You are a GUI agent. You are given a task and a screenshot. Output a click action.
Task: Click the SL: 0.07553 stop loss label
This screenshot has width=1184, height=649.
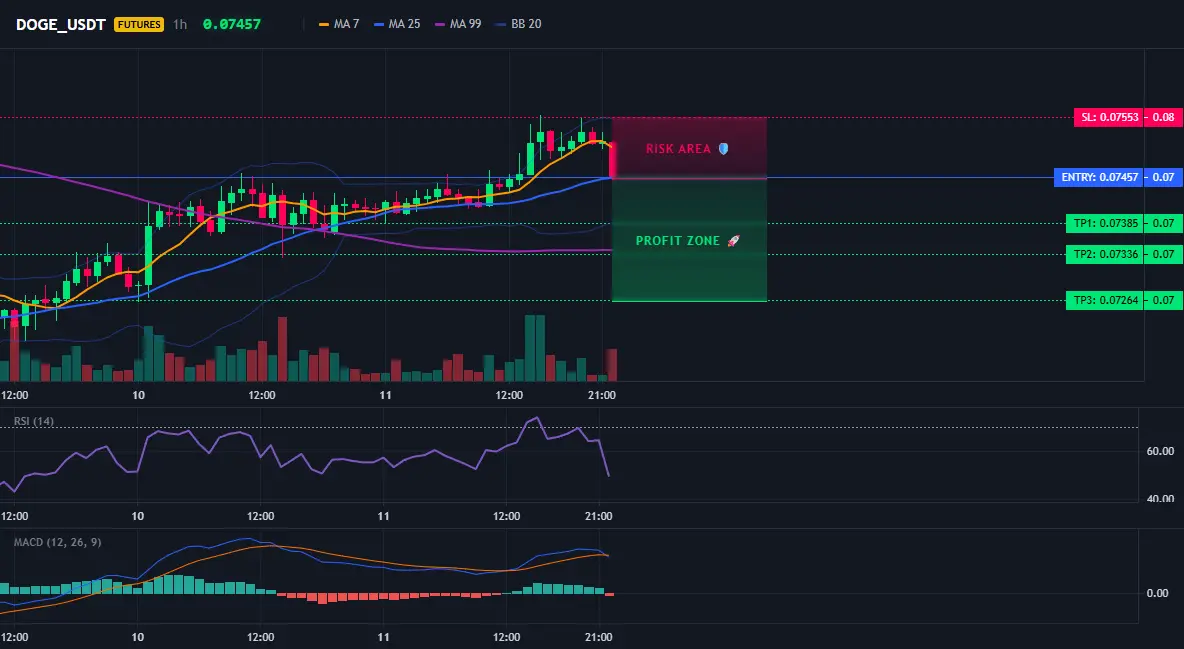pos(1109,117)
